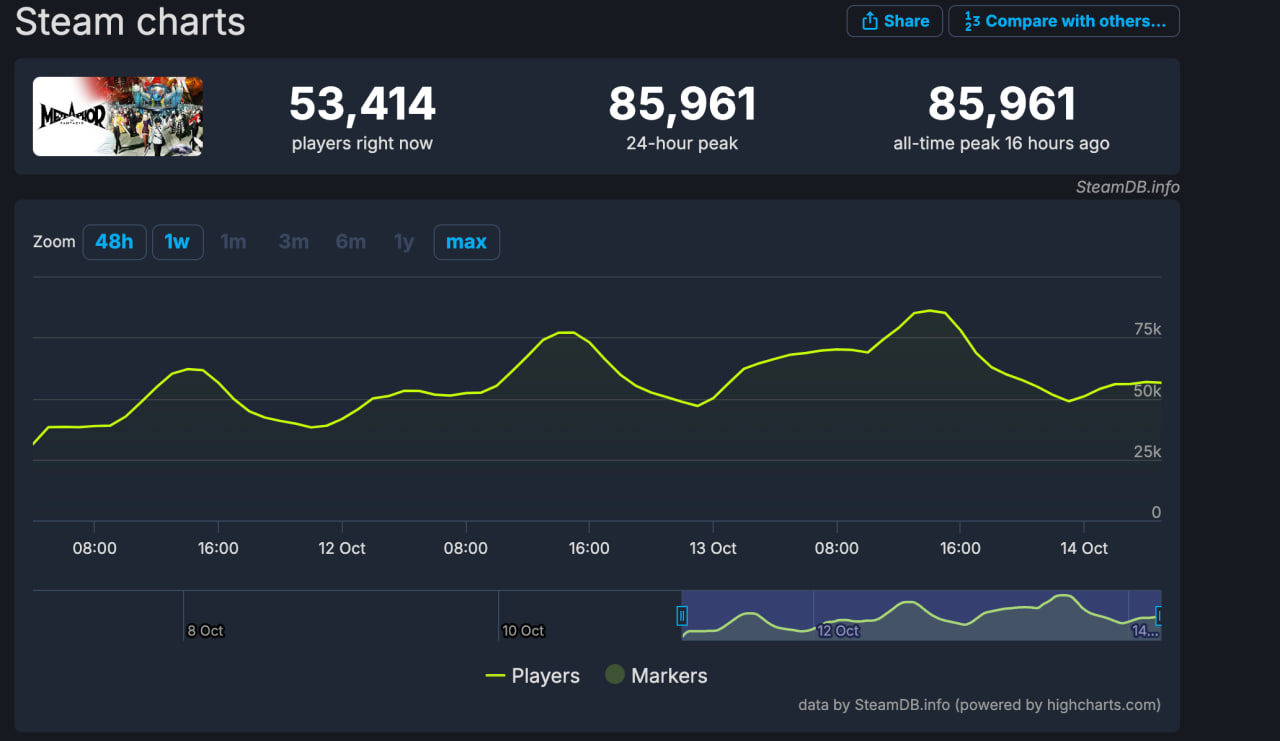Pick the 1y zoom range
The width and height of the screenshot is (1280, 741).
tap(404, 242)
